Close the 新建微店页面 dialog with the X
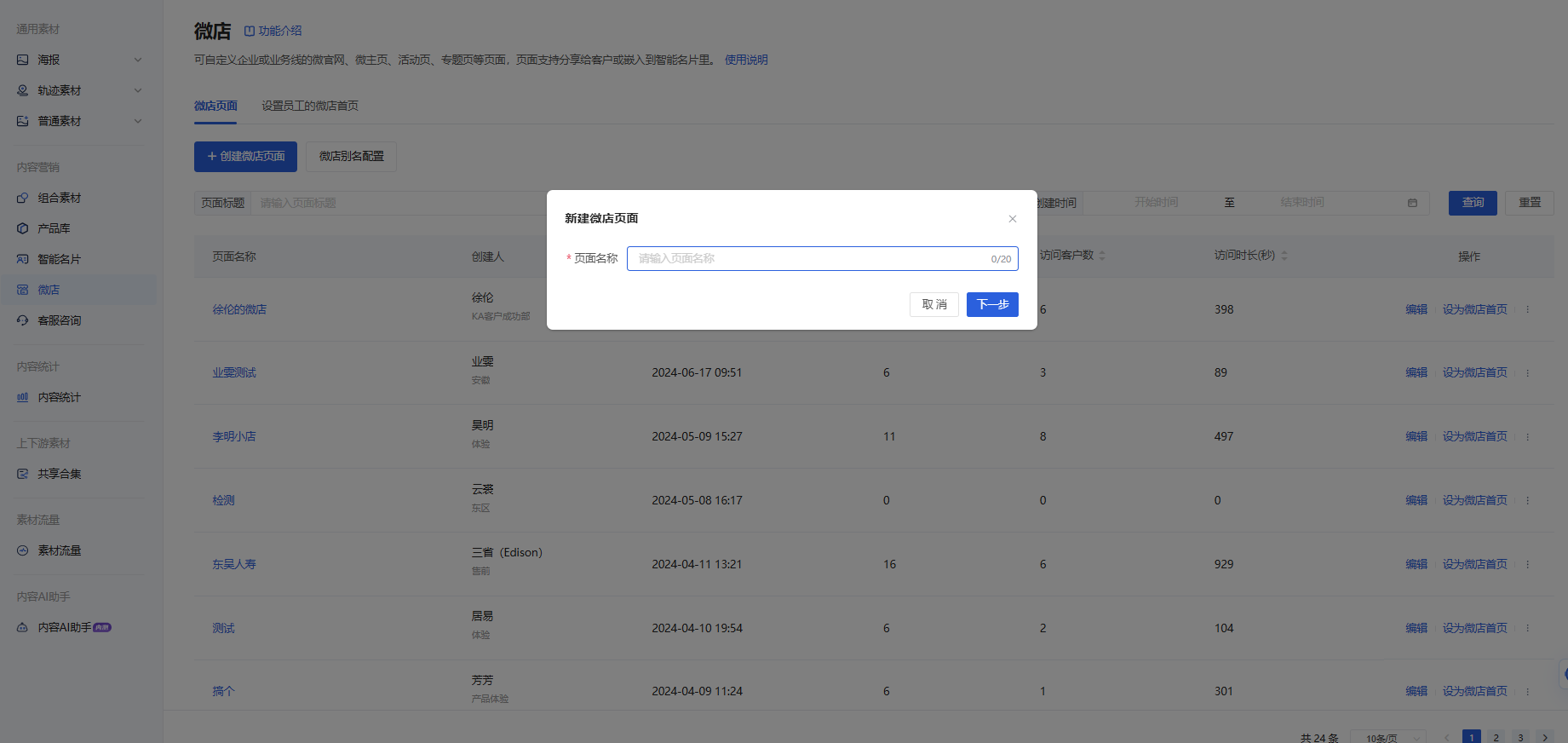The width and height of the screenshot is (1568, 743). [1013, 219]
